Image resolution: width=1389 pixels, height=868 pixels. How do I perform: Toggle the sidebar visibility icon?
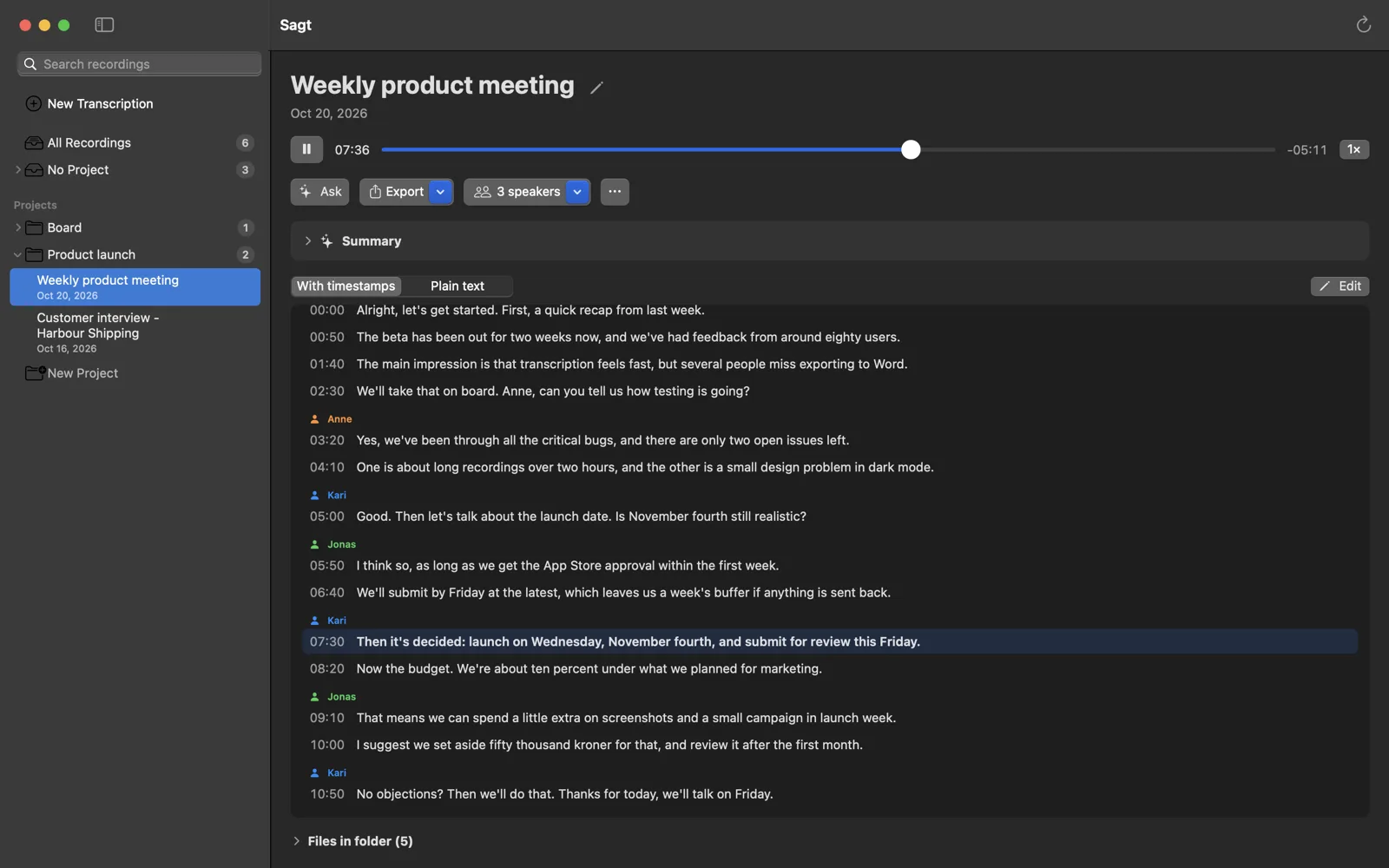pyautogui.click(x=104, y=25)
